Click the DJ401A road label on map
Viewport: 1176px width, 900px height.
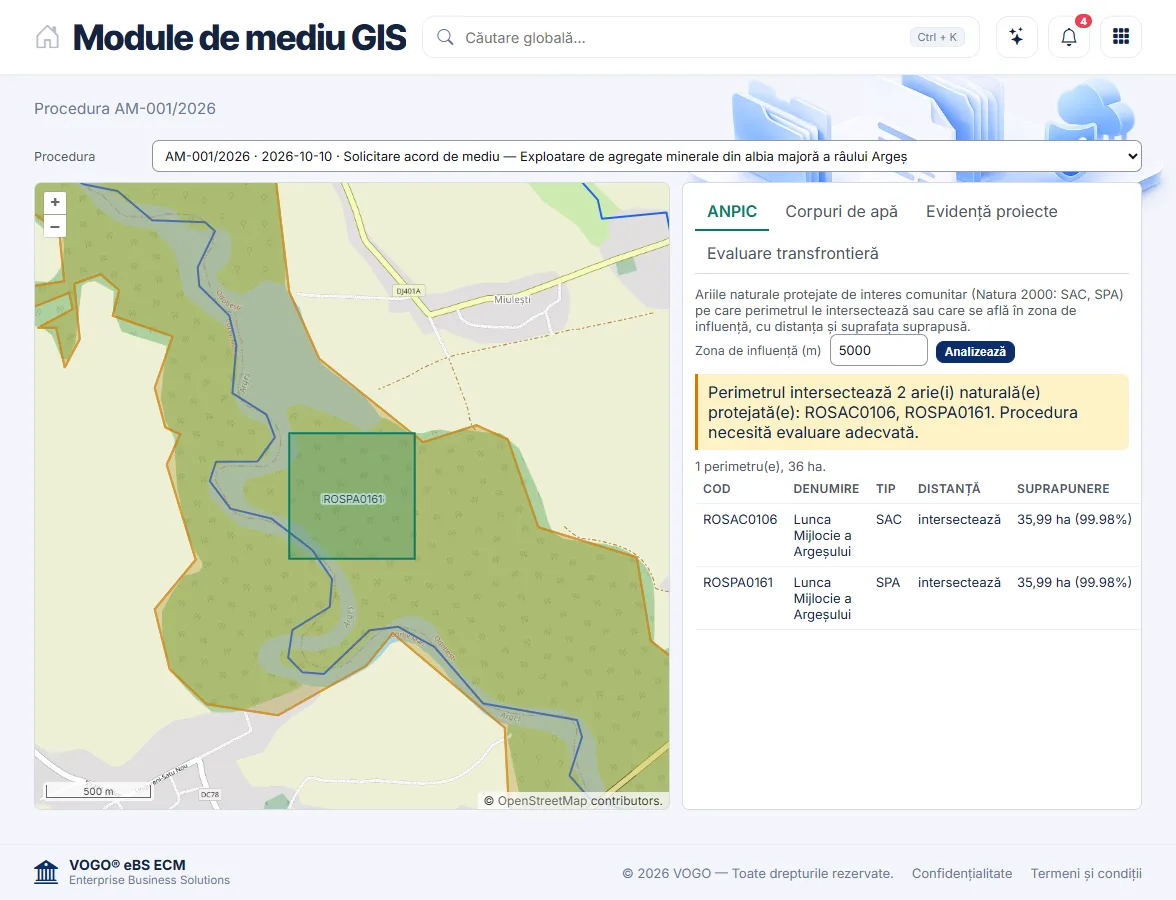point(409,291)
